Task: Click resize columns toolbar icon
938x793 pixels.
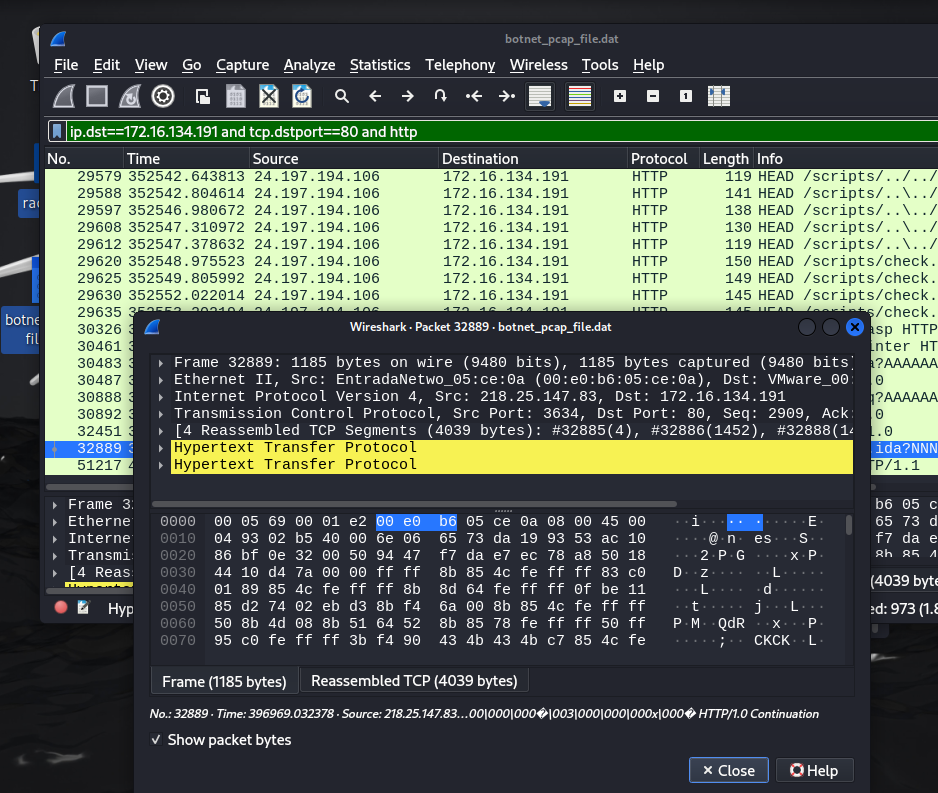Action: [718, 96]
